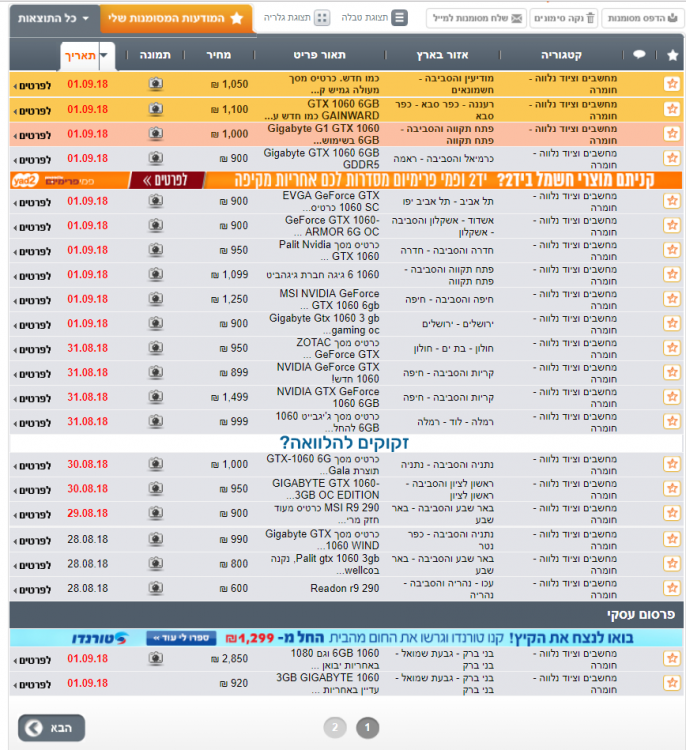This screenshot has height=750, width=686.
Task: Star the ARMOR 6G OC listing
Action: click(672, 225)
